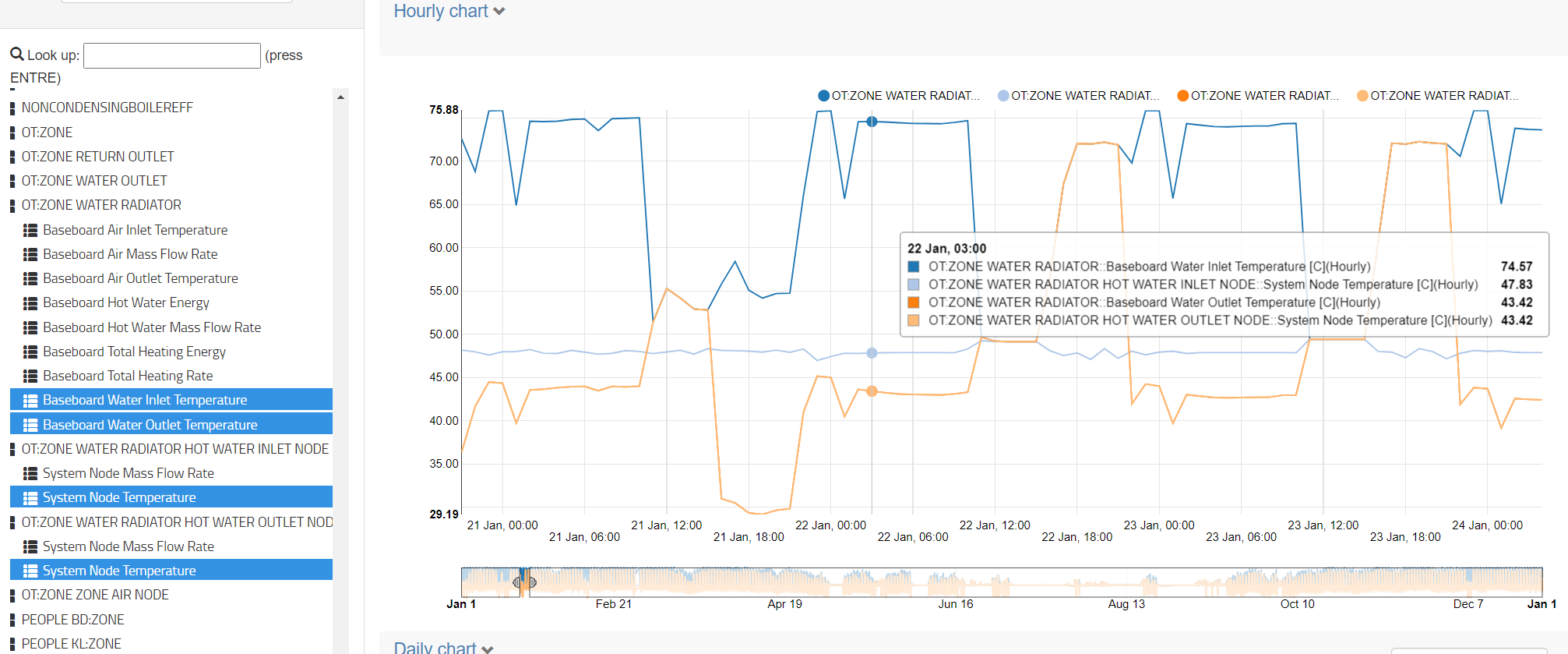Screen dimensions: 1568x654
Task: Expand OT:ZONE ZONE AIR NODE
Action: point(12,595)
